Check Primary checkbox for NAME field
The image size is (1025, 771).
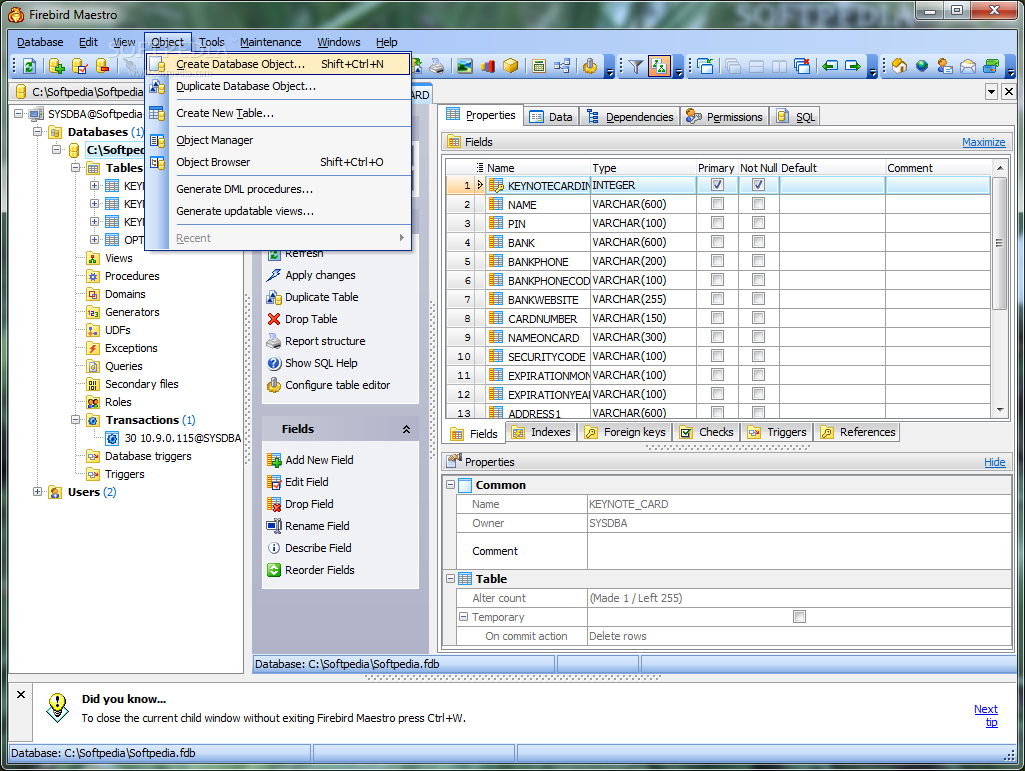pyautogui.click(x=717, y=204)
